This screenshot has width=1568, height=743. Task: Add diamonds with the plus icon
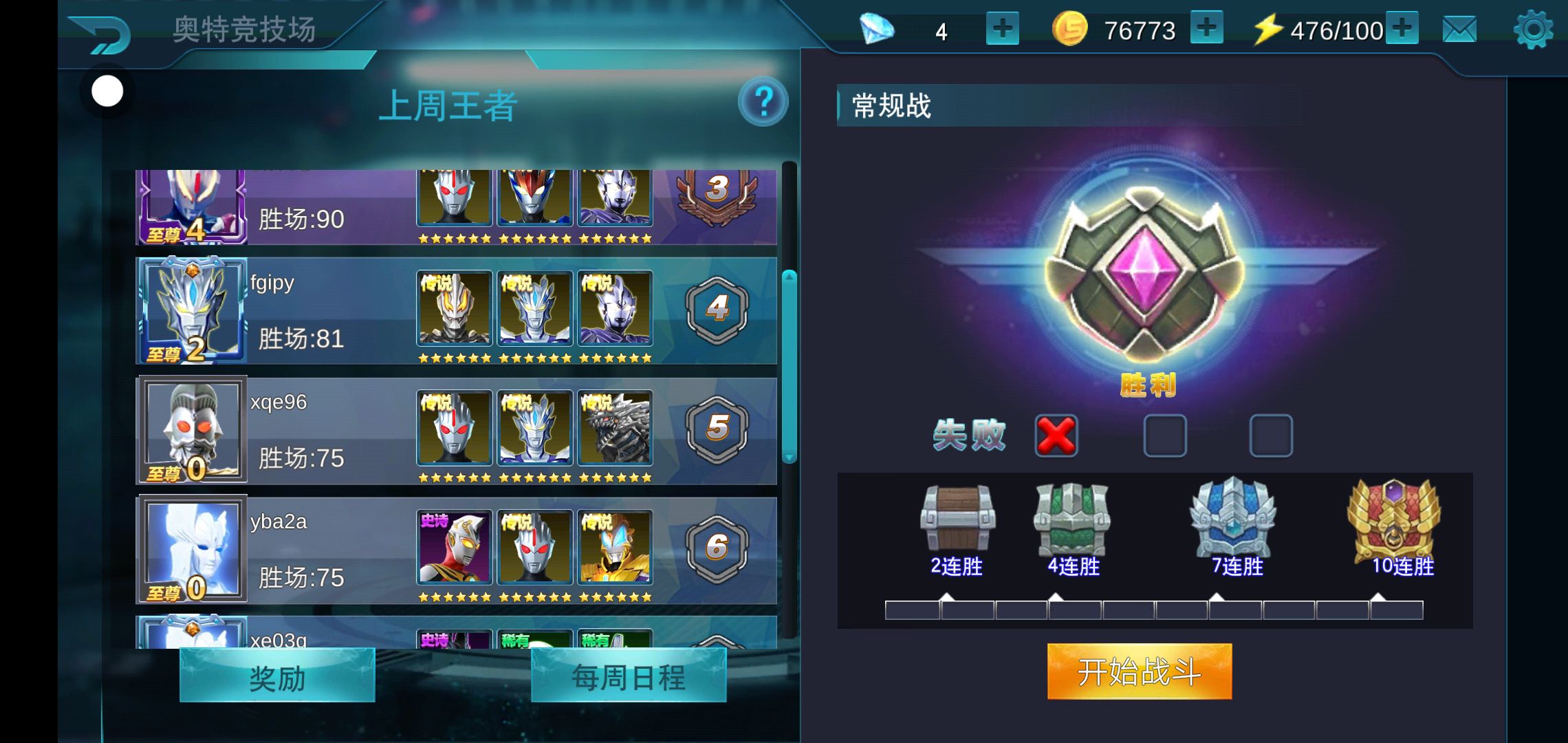[1002, 29]
